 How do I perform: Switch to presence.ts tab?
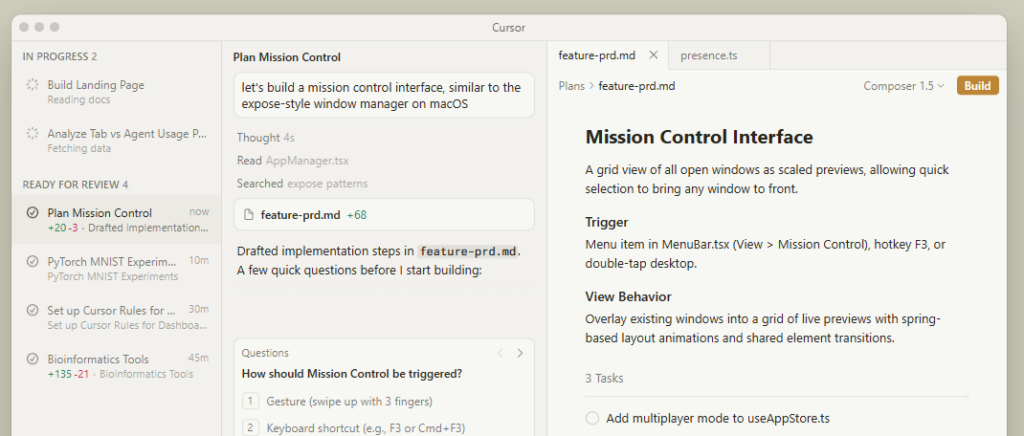(x=719, y=55)
